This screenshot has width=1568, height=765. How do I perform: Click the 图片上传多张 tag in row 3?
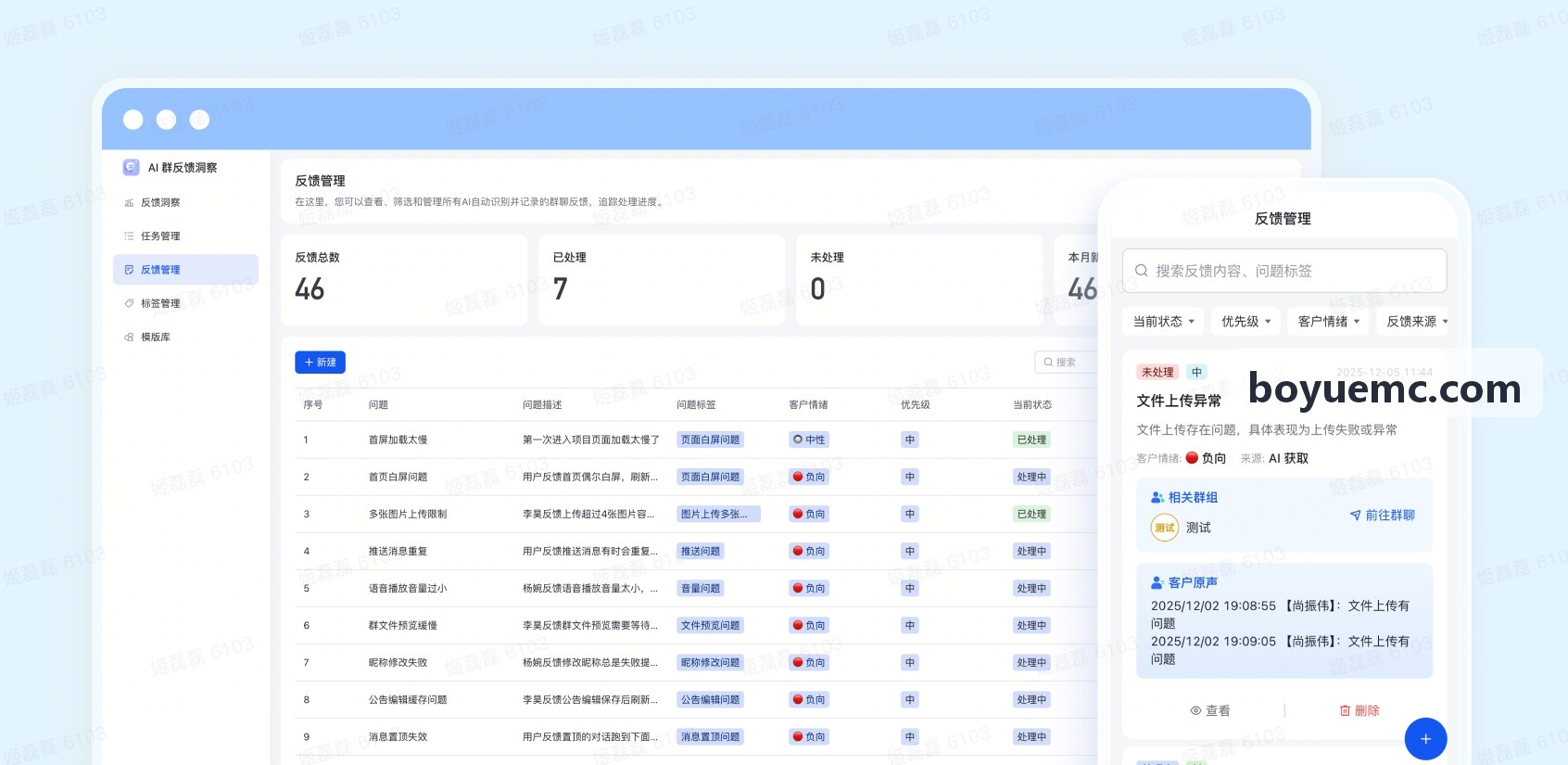point(718,514)
